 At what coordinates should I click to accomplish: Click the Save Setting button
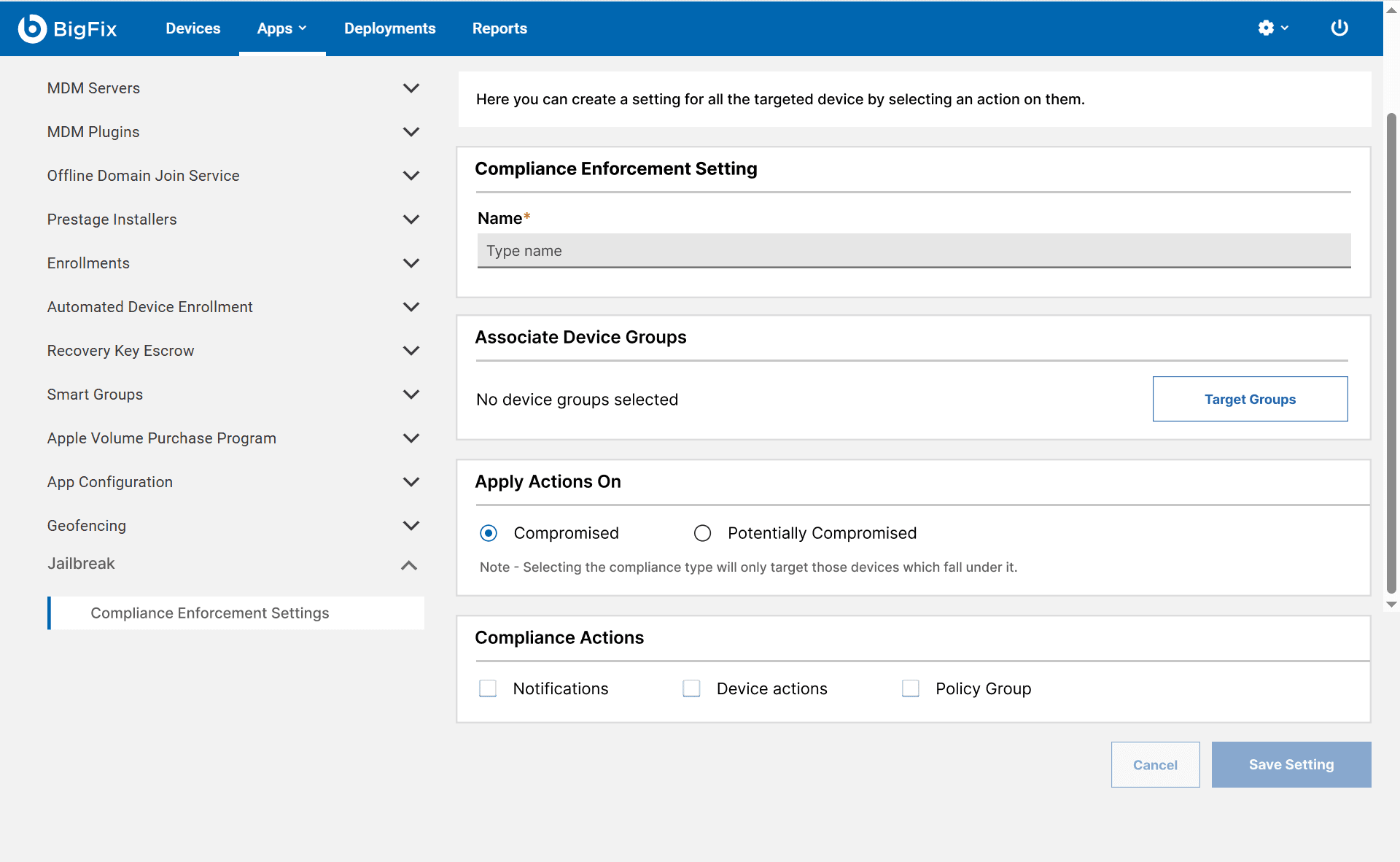point(1291,764)
